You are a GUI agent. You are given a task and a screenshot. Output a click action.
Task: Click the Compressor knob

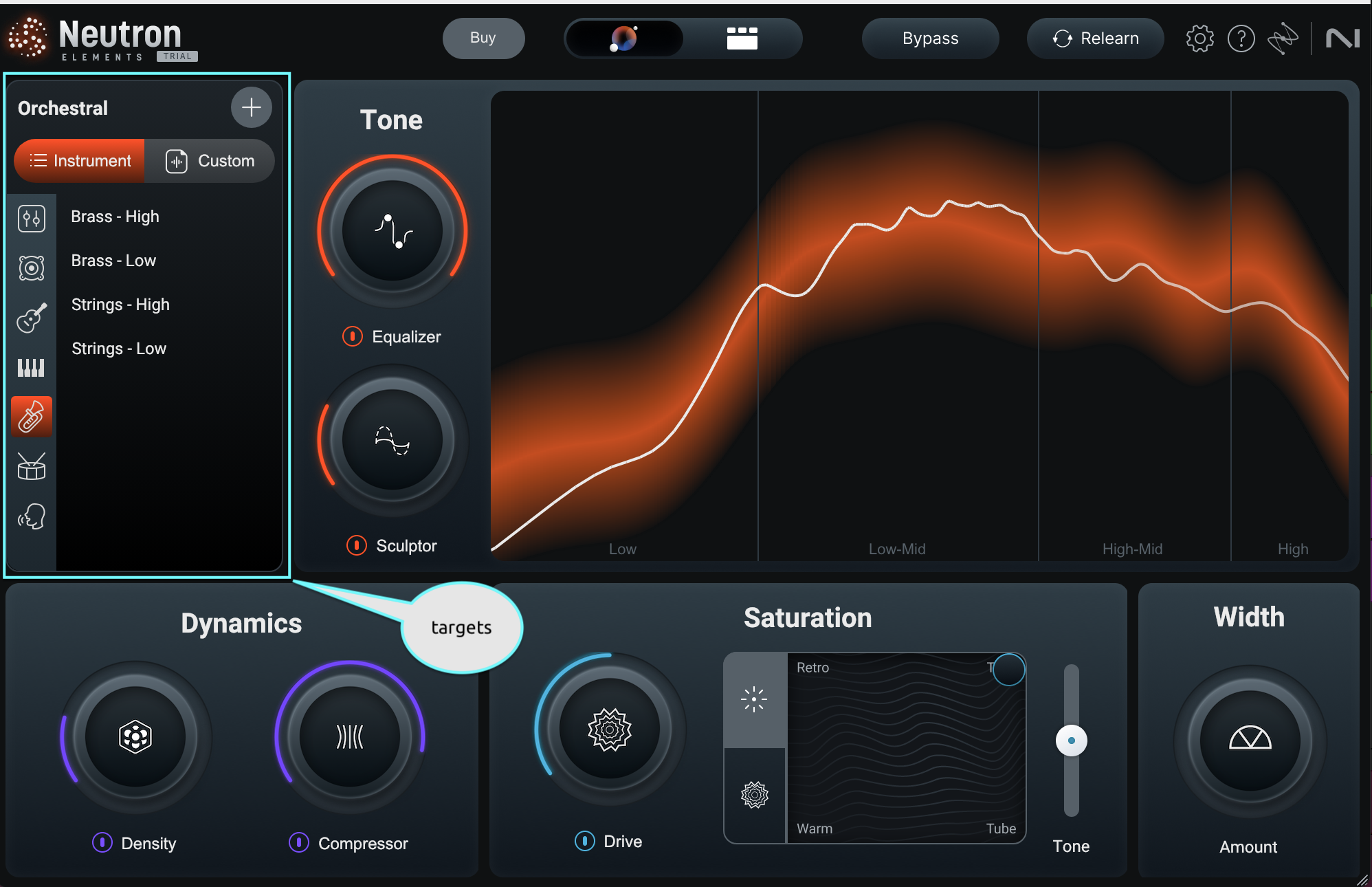pyautogui.click(x=350, y=737)
